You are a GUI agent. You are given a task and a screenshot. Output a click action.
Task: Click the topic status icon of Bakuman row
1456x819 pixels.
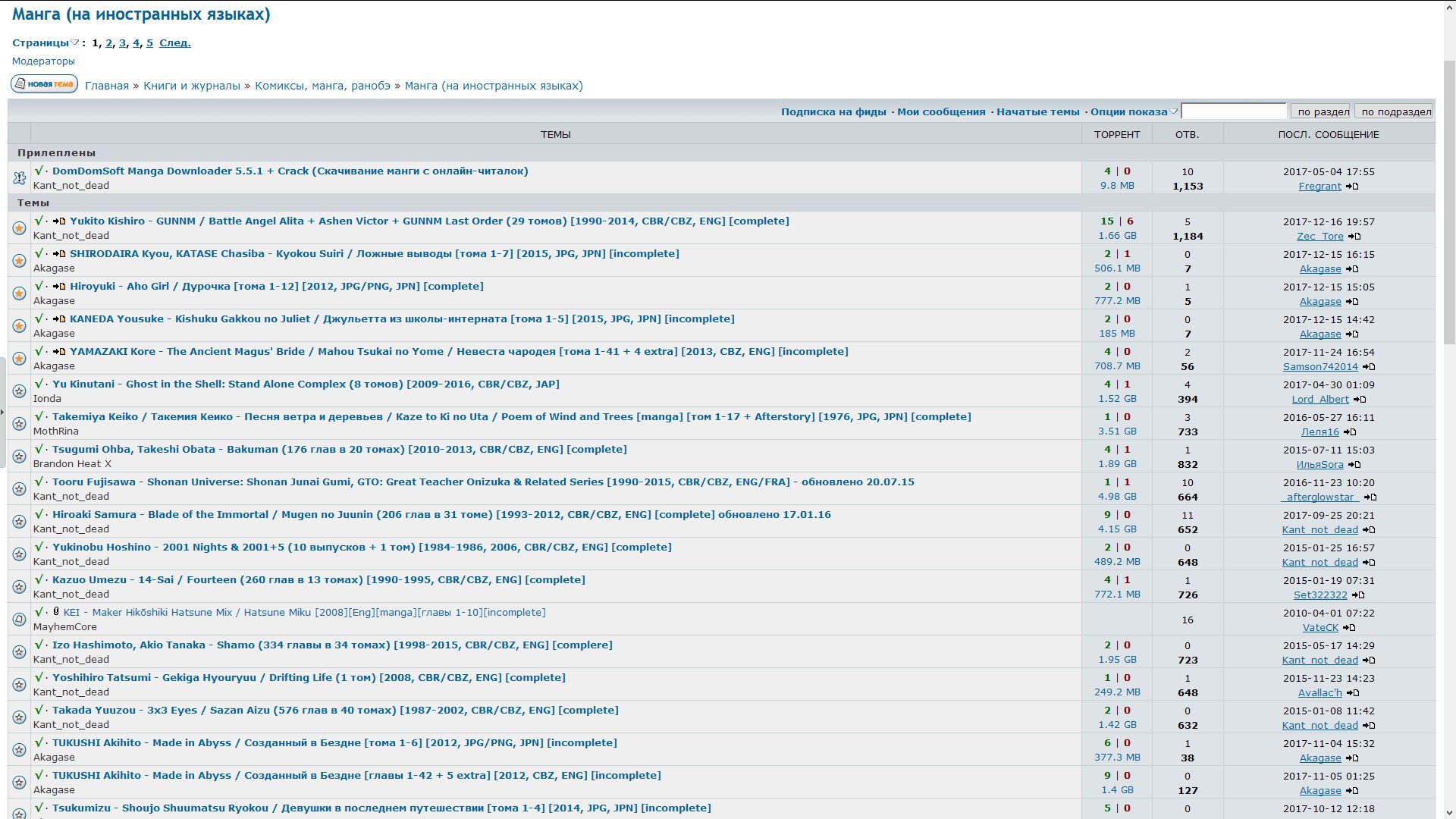(20, 457)
